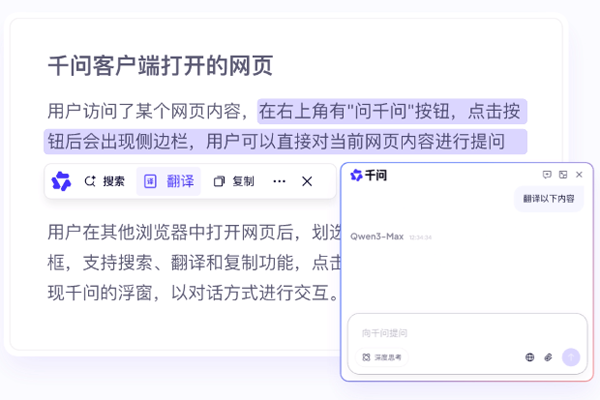Image resolution: width=600 pixels, height=400 pixels.
Task: Click the Qwen3-Max model name label
Action: [x=375, y=237]
